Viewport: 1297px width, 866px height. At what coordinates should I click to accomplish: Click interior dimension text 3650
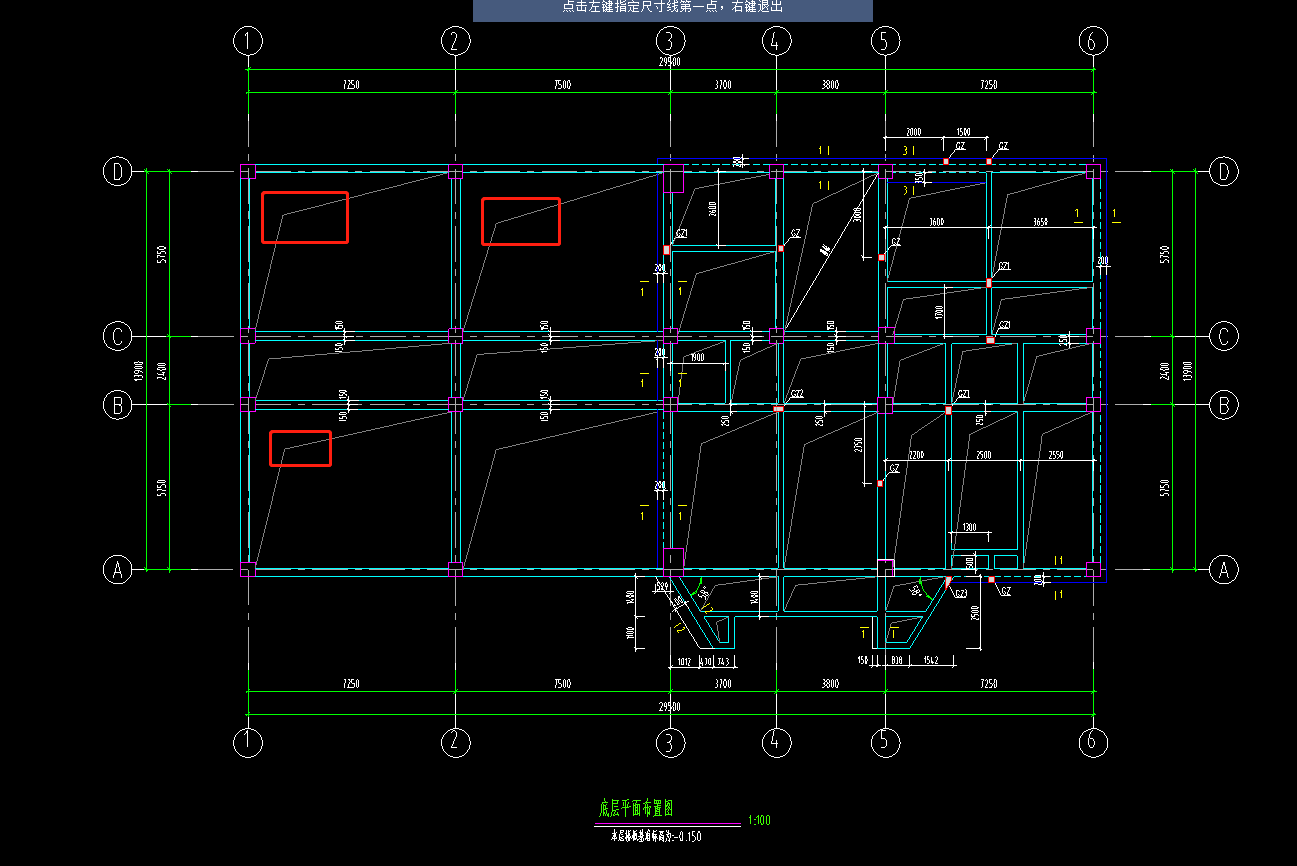point(1040,222)
